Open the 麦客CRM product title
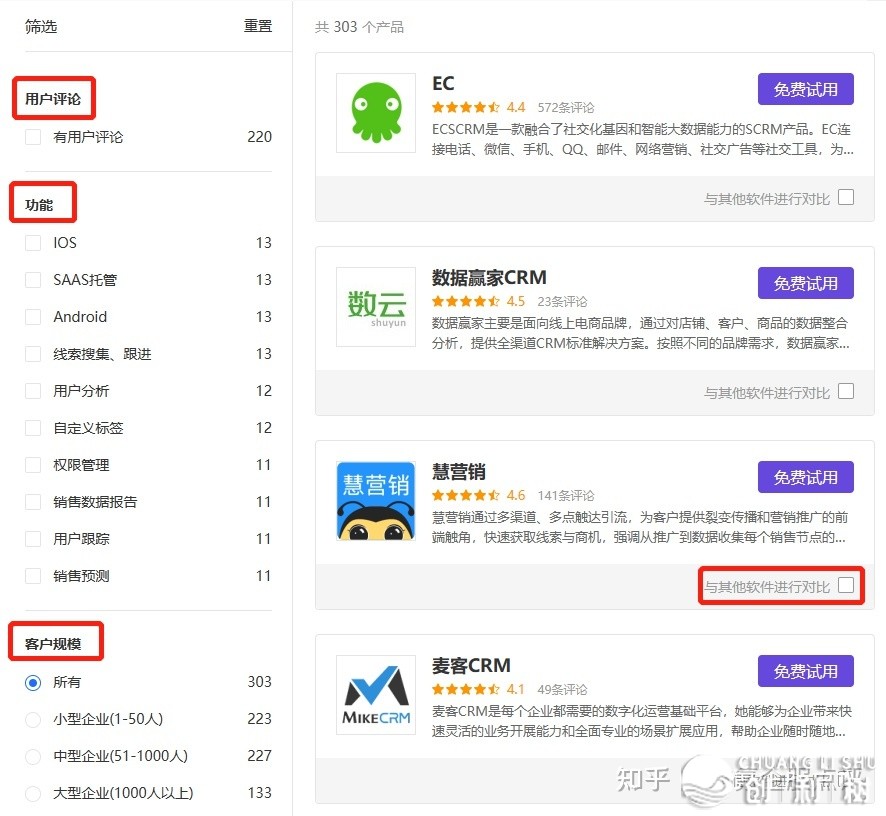886x816 pixels. 471,666
